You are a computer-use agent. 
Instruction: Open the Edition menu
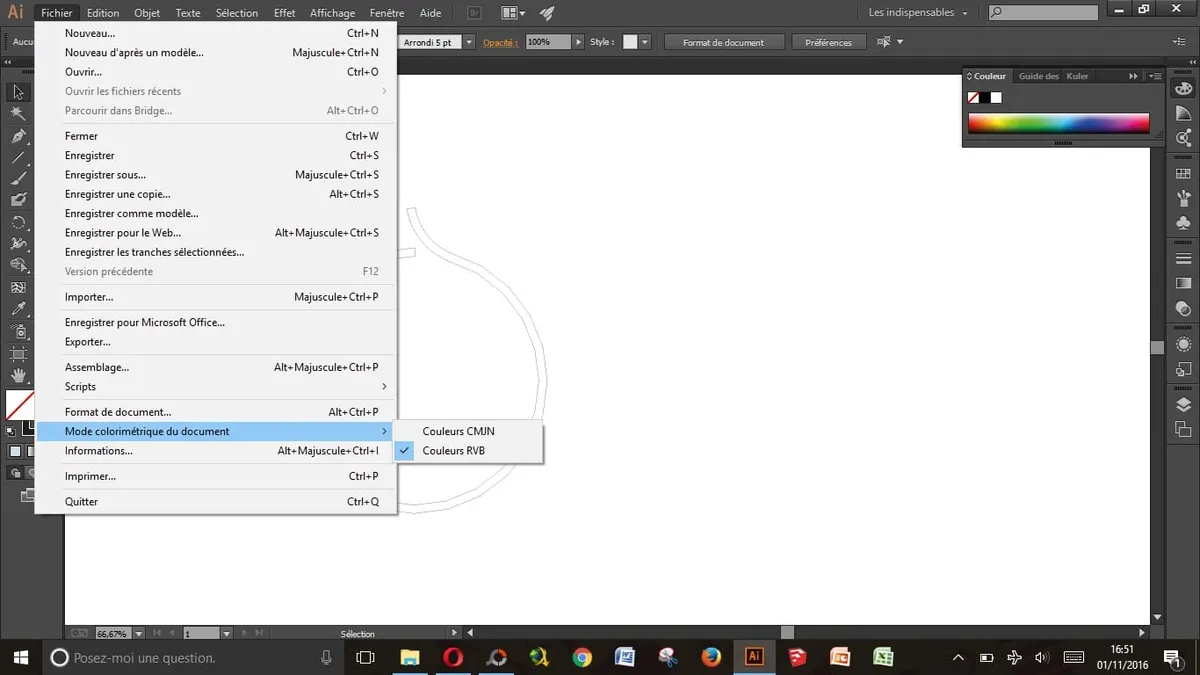(x=103, y=13)
